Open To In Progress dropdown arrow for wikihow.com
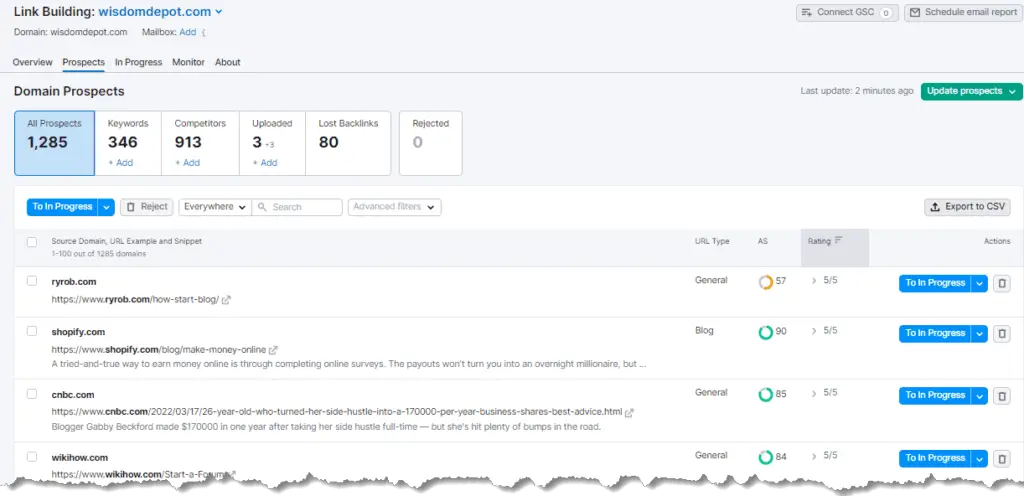Image resolution: width=1024 pixels, height=496 pixels. point(979,458)
